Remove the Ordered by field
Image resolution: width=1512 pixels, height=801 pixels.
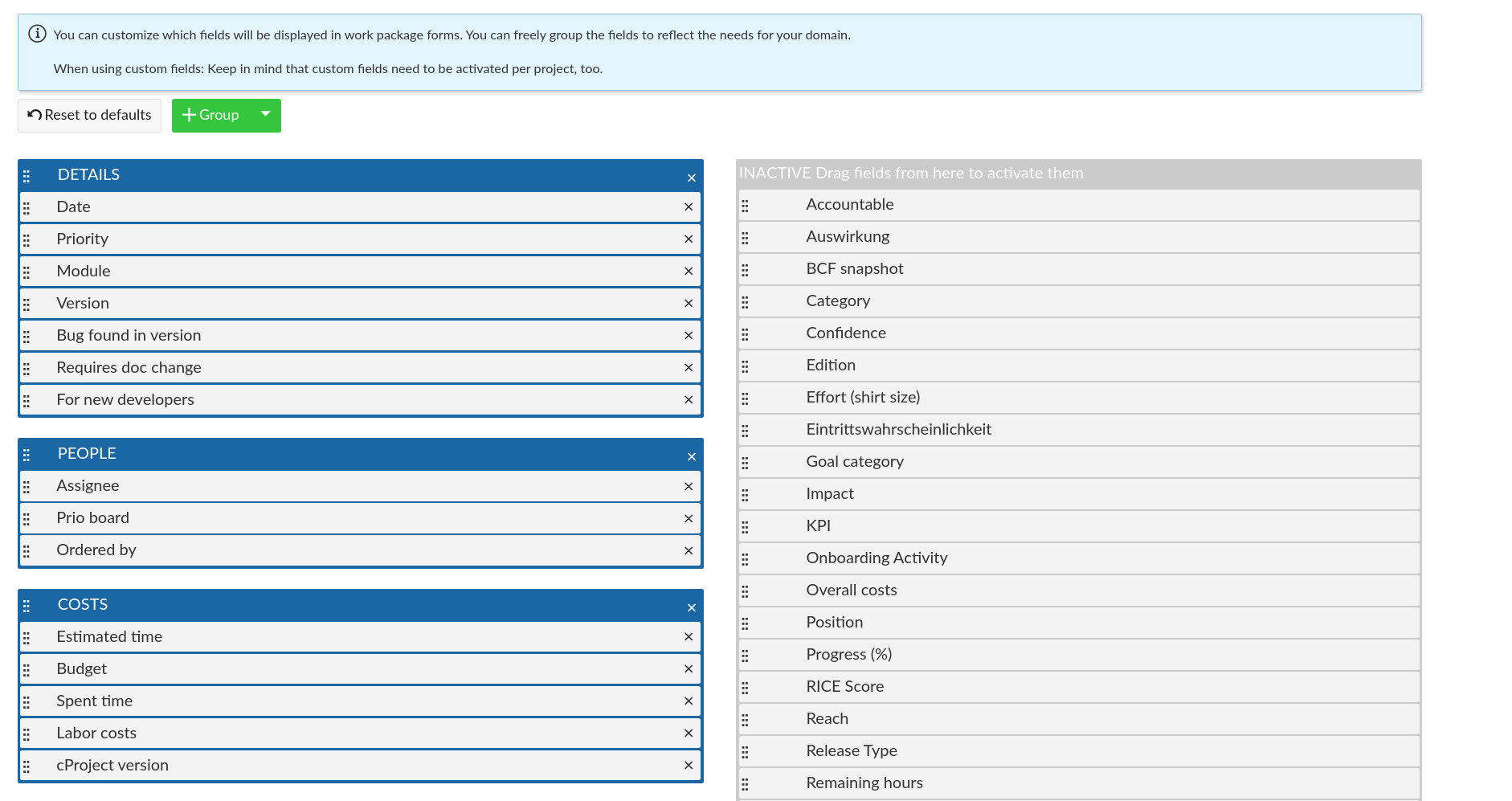689,551
